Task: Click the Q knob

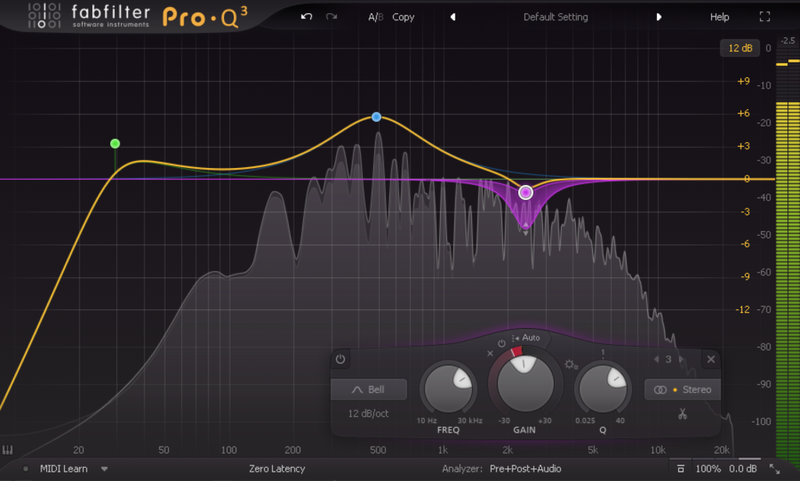Action: coord(603,388)
